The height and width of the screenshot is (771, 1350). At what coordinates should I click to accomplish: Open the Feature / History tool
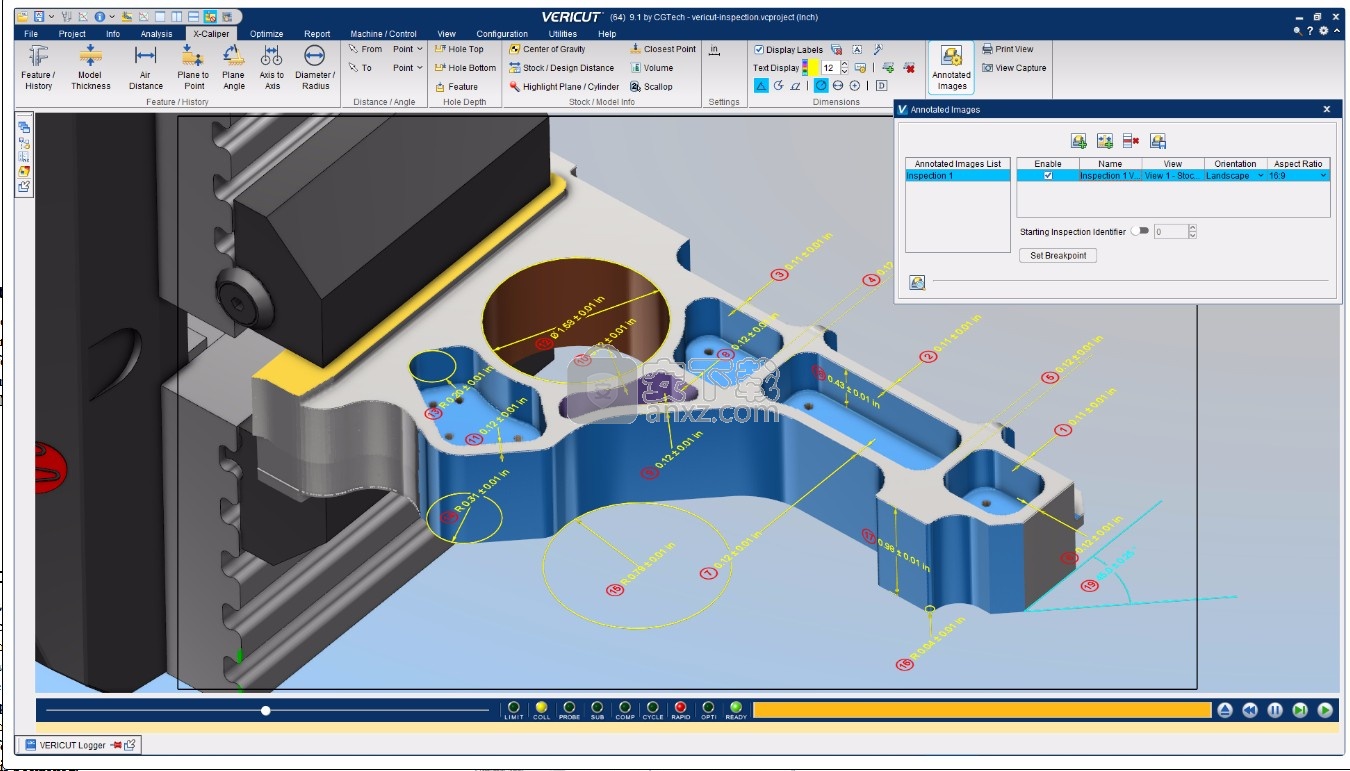tap(38, 67)
